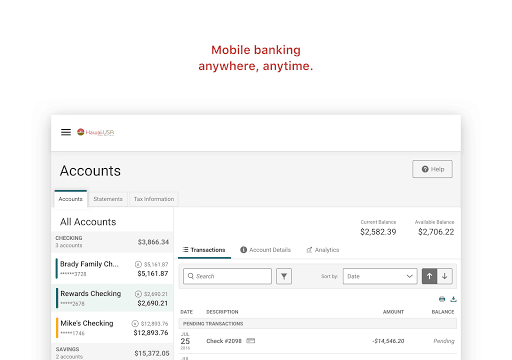Screen dimensions: 512x360
Task: Click Mike's Checking available balance icon
Action: pos(135,324)
